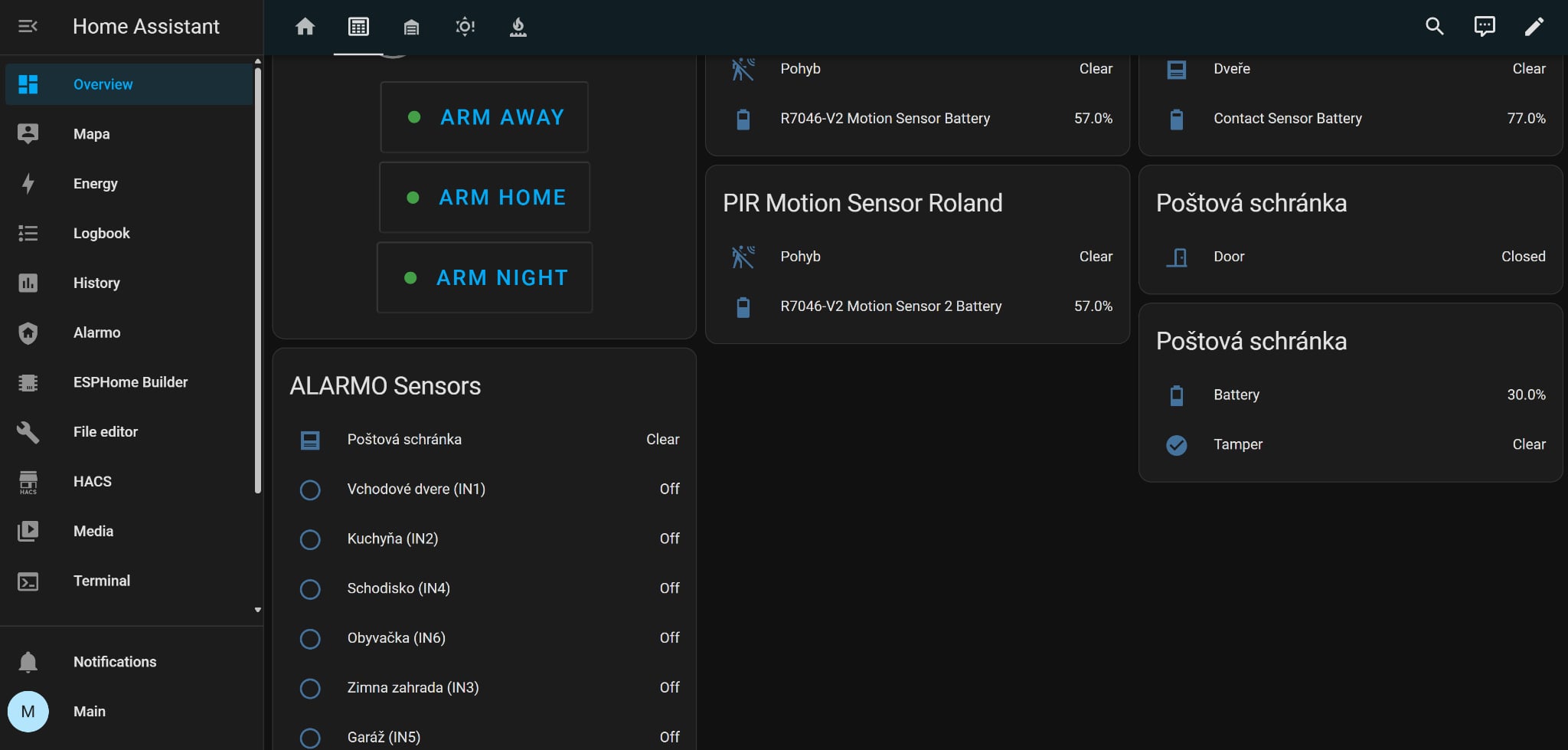Image resolution: width=1568 pixels, height=750 pixels.
Task: Open Poštová schránka Tamper check icon
Action: pos(1177,445)
